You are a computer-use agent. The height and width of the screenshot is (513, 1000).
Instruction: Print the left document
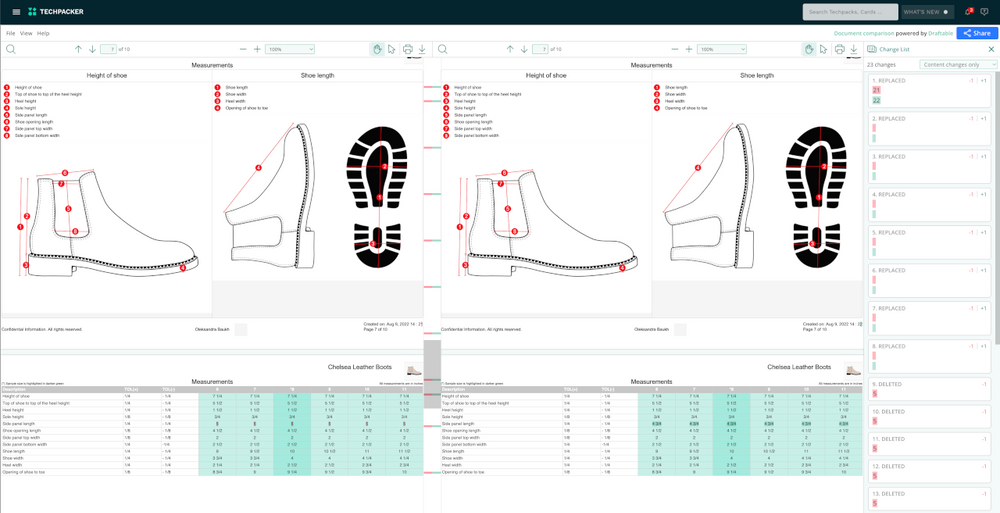(x=408, y=49)
